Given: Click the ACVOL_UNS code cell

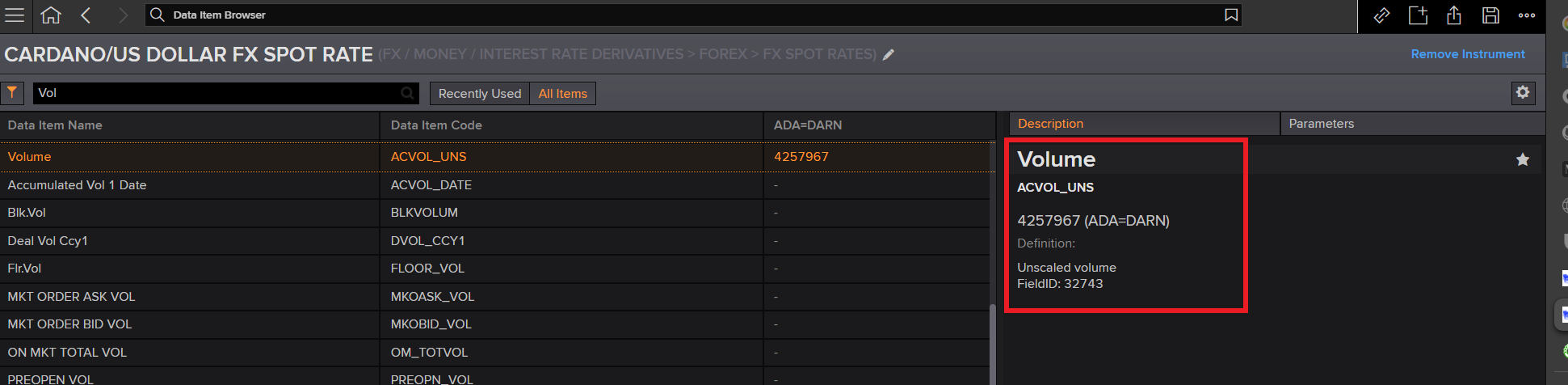Looking at the screenshot, I should (x=572, y=157).
